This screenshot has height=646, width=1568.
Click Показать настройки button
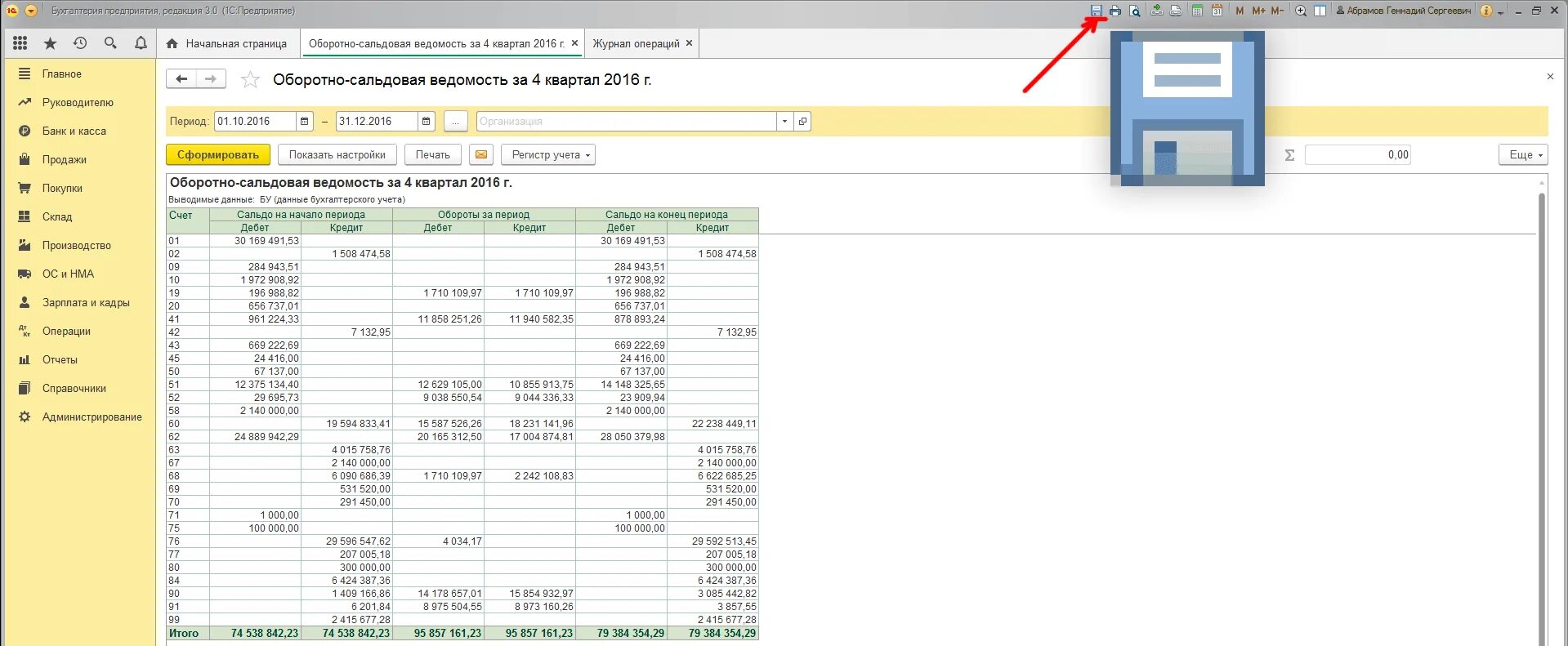[337, 154]
